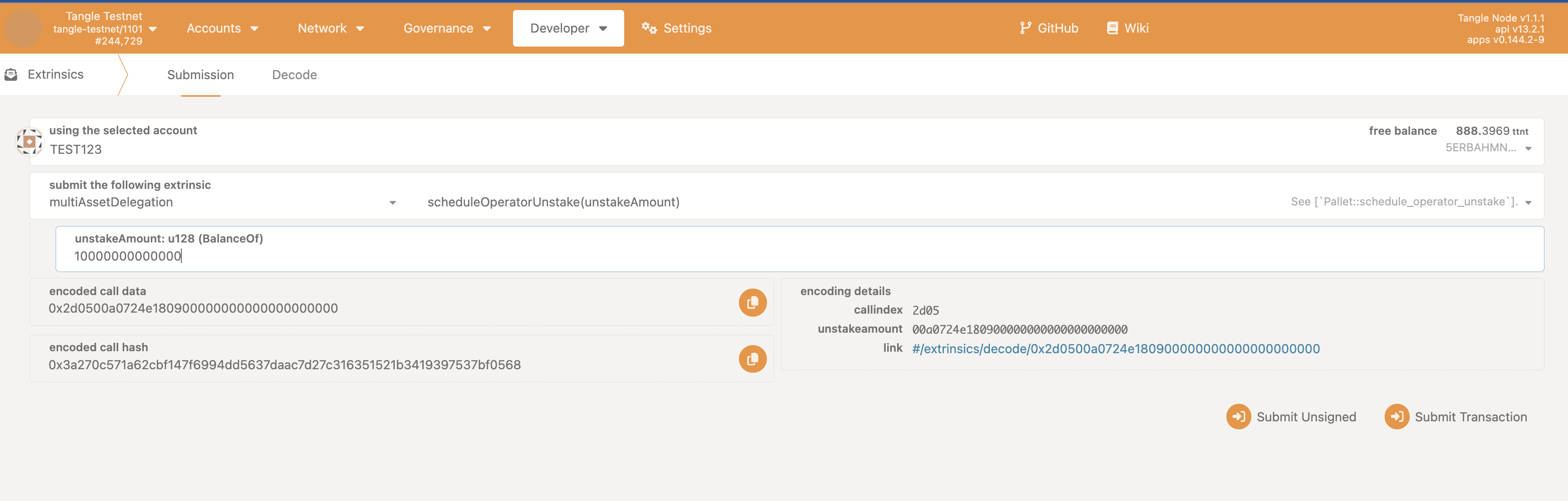Viewport: 1568px width, 501px height.
Task: Select the Submission tab
Action: (200, 75)
